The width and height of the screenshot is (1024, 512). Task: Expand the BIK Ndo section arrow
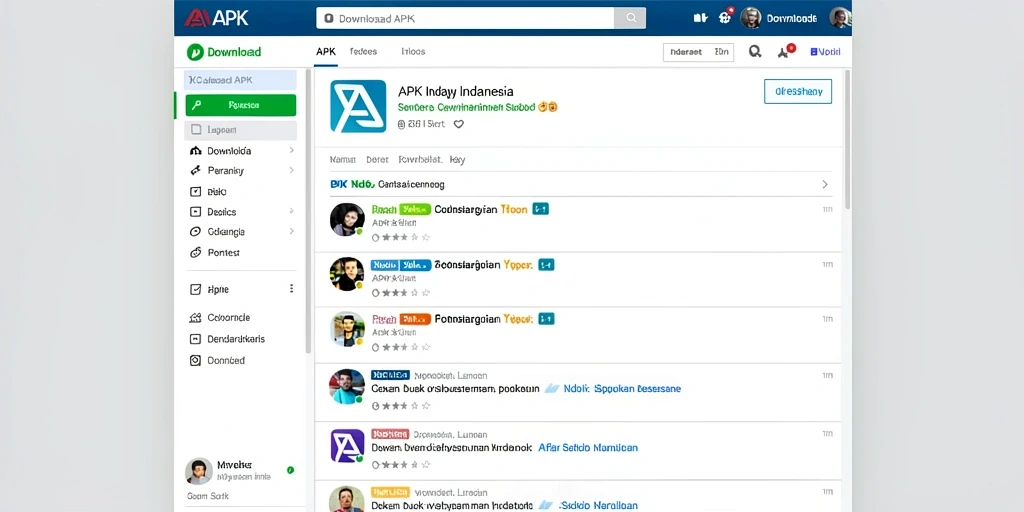pyautogui.click(x=825, y=184)
